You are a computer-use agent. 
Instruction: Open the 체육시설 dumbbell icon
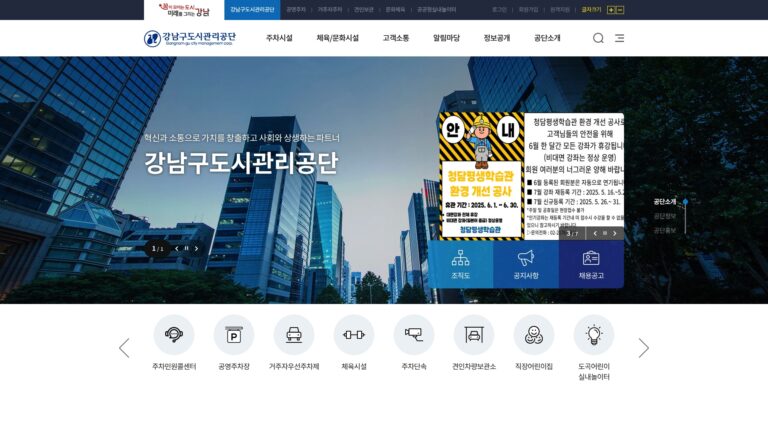click(354, 335)
